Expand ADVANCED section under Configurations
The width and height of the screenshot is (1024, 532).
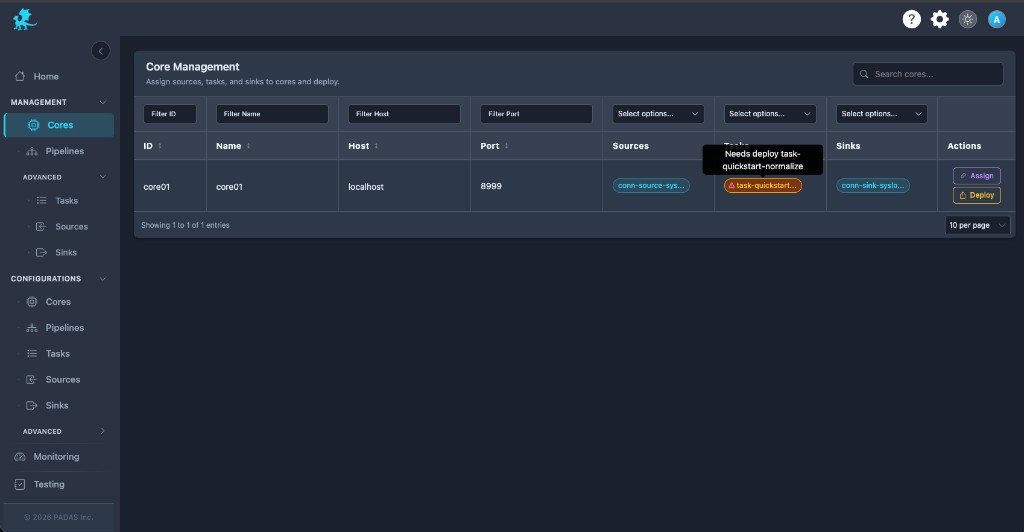(103, 431)
